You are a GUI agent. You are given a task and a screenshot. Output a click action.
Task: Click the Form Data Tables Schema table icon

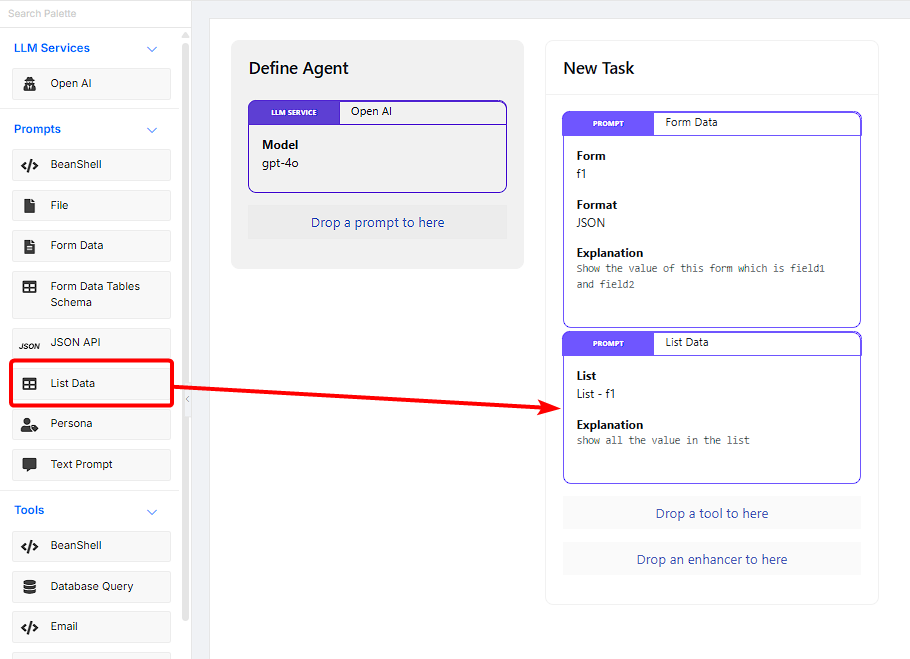coord(30,287)
